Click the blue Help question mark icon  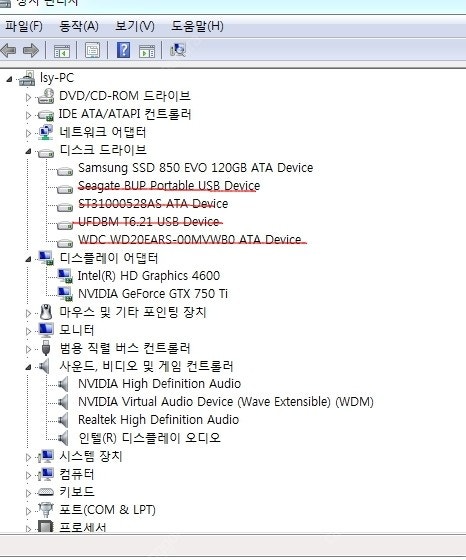[124, 50]
